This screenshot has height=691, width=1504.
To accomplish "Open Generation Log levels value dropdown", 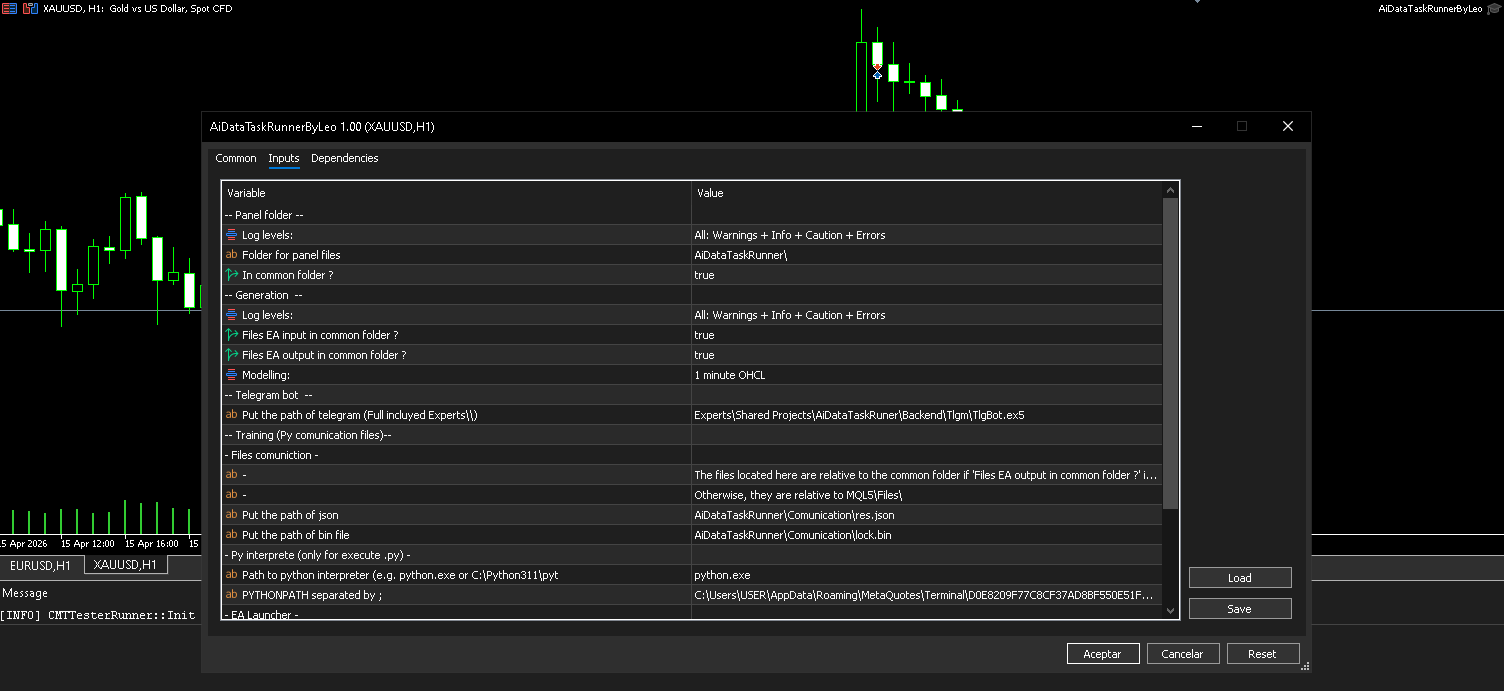I will point(925,315).
